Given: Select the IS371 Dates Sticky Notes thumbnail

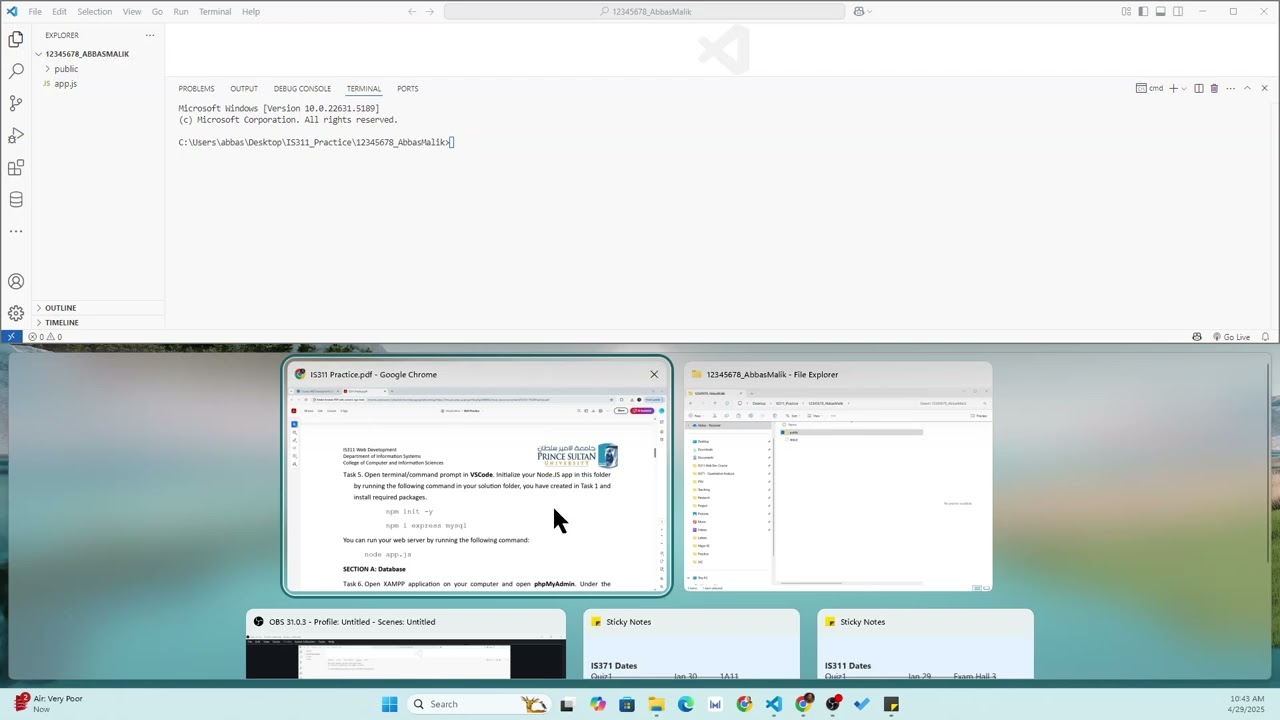Looking at the screenshot, I should click(x=691, y=645).
